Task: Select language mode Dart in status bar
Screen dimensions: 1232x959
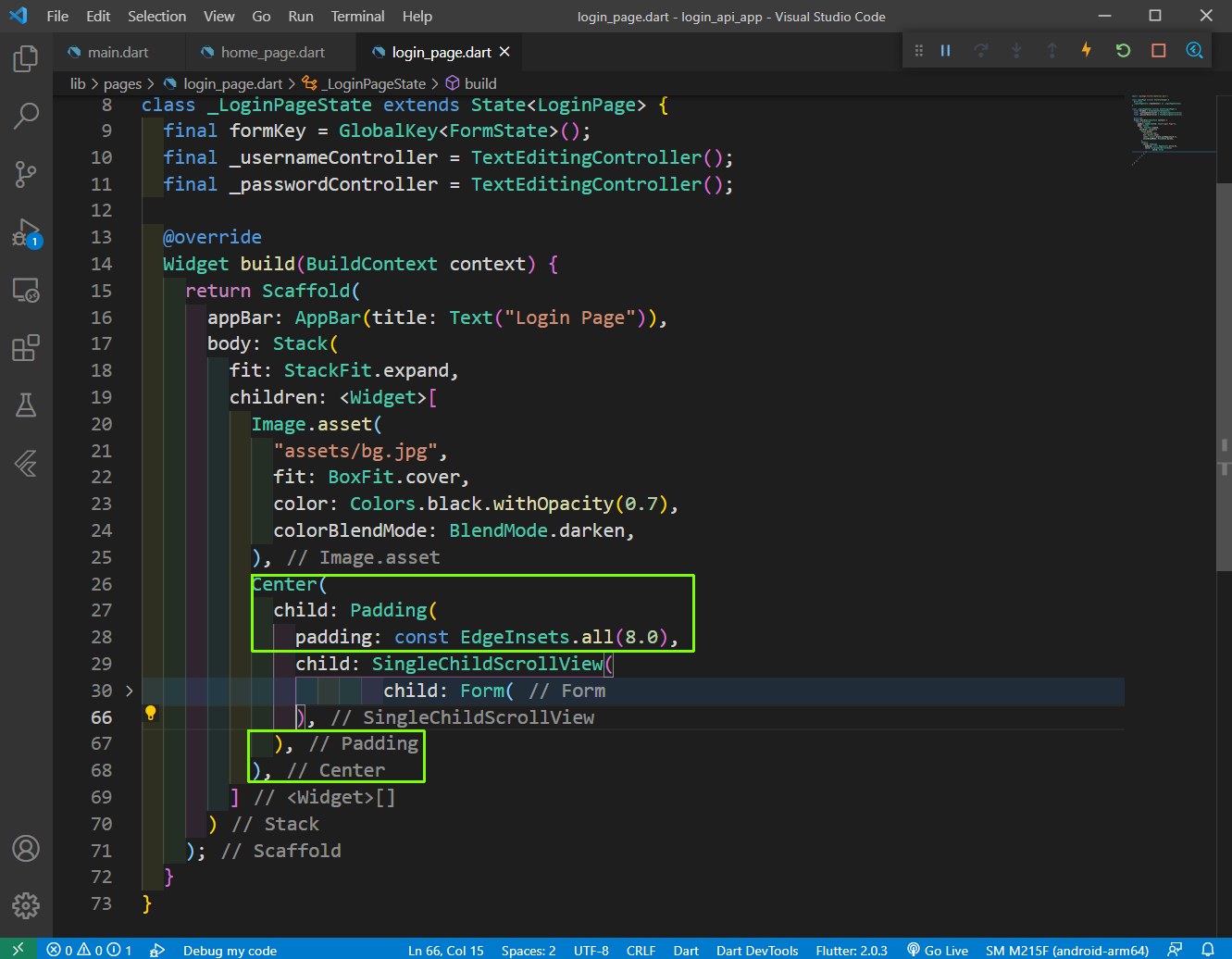Action: point(686,950)
